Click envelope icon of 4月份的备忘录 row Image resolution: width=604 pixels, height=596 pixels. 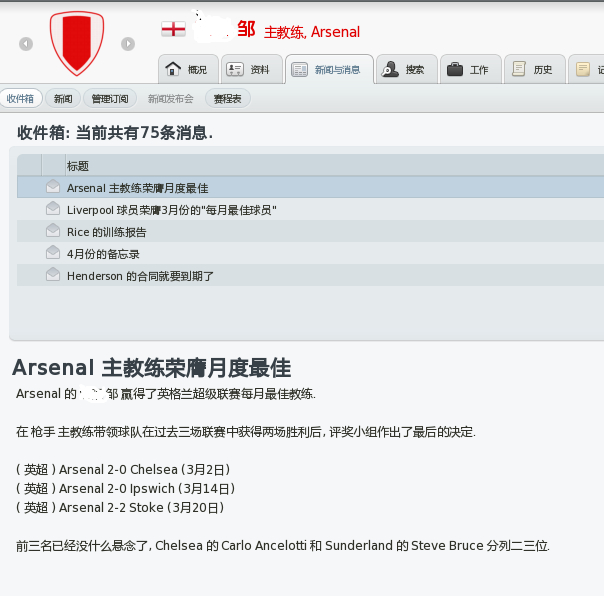(x=53, y=252)
